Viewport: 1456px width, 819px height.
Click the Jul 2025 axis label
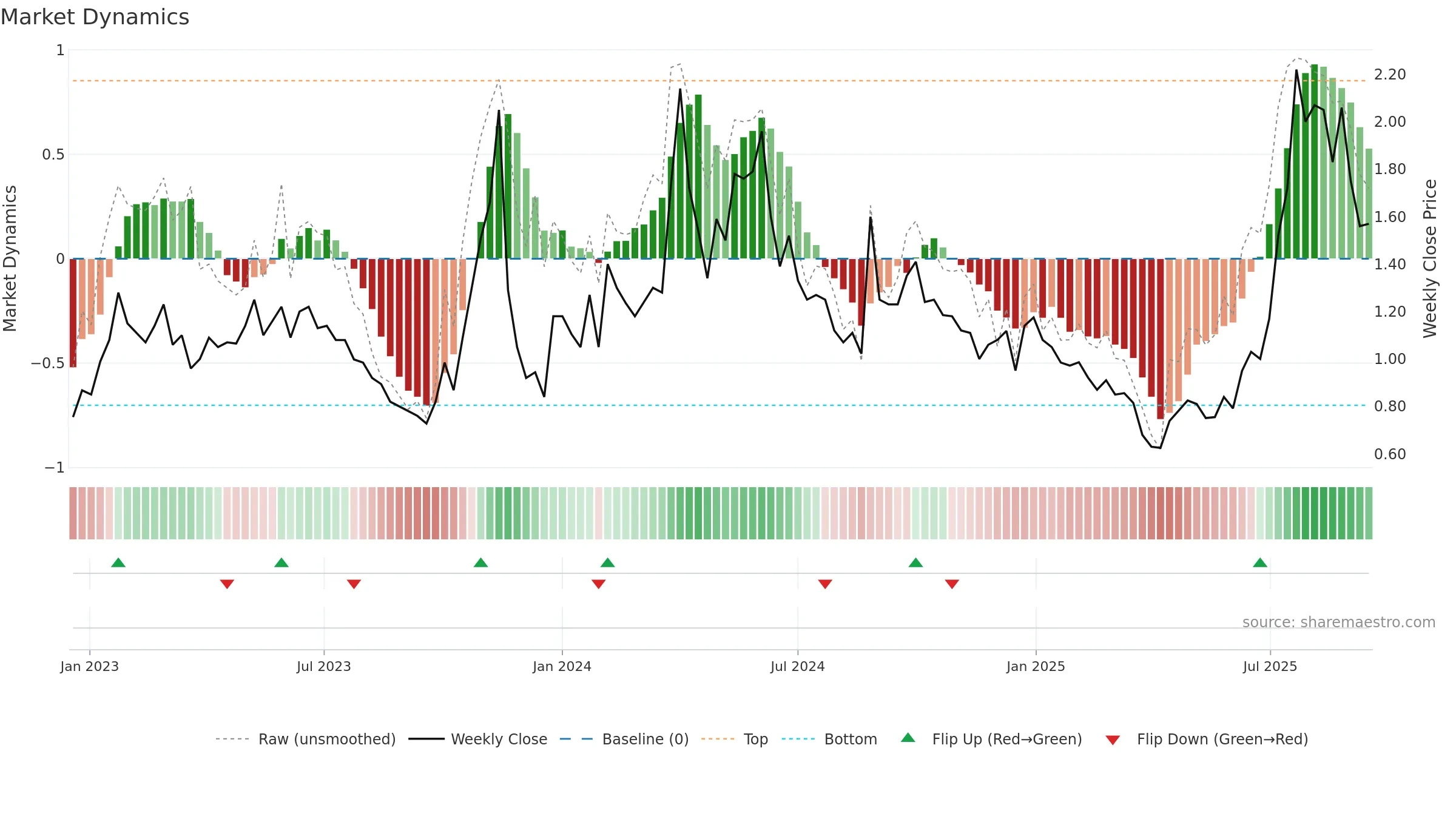[x=1270, y=666]
